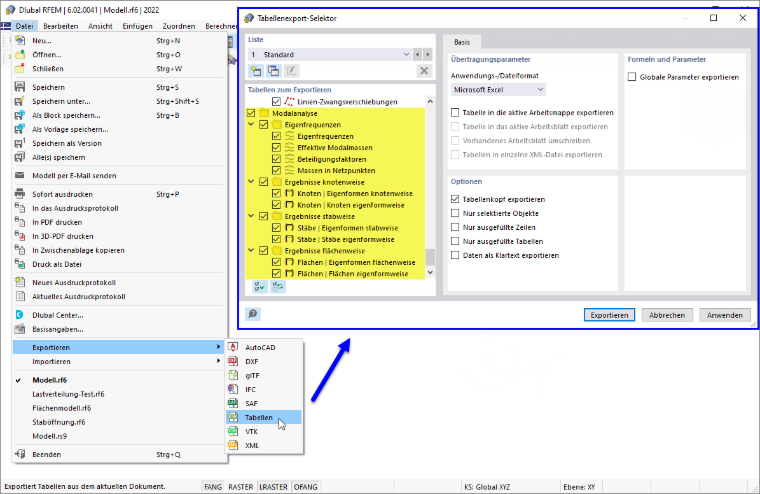The width and height of the screenshot is (760, 494).
Task: Click the Beenden exit icon
Action: tap(20, 454)
